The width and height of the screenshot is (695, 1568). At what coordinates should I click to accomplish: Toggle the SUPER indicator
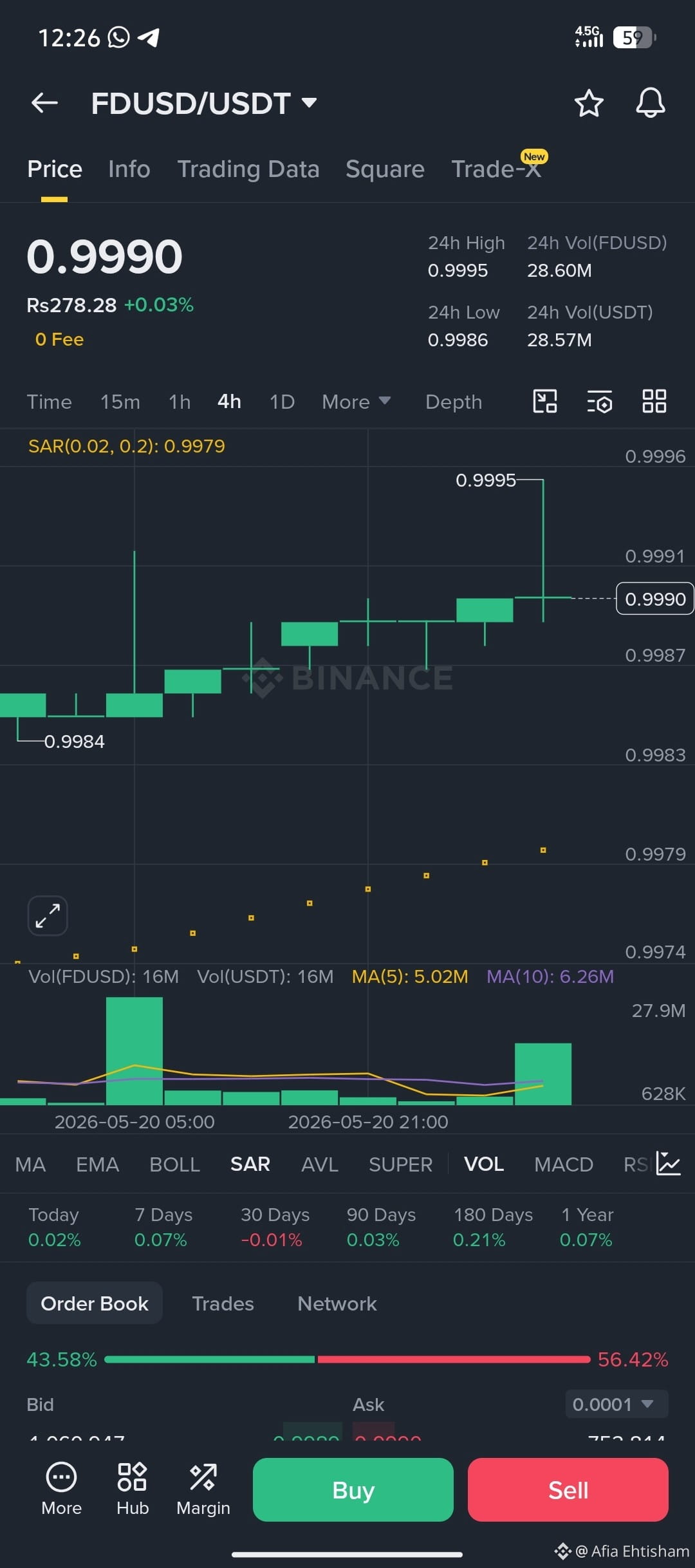[400, 1164]
